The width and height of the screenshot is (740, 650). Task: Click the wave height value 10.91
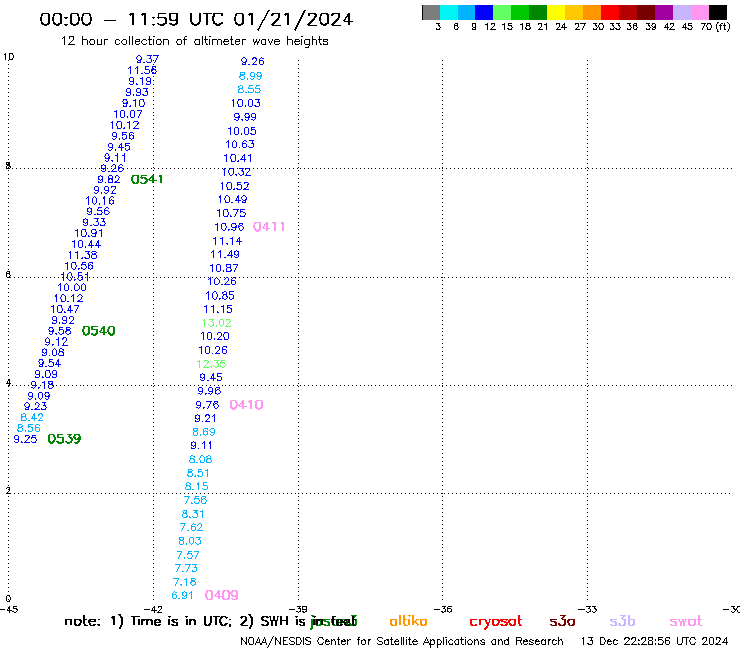(x=89, y=233)
